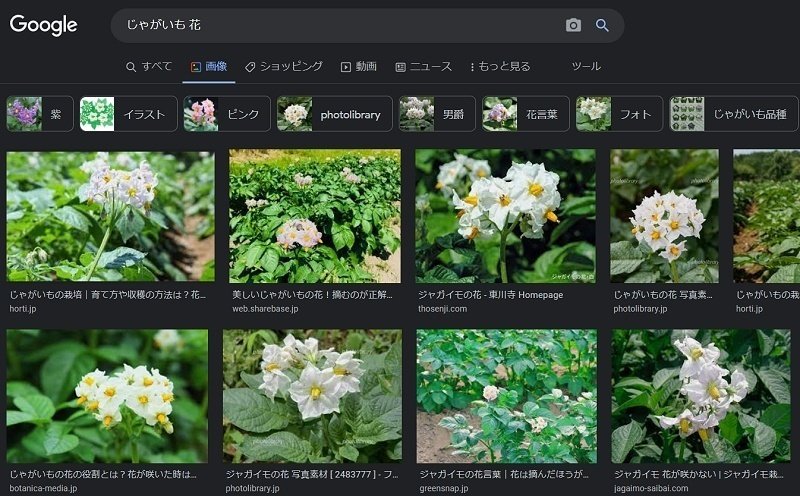Expand the もっと見る menu

500,66
